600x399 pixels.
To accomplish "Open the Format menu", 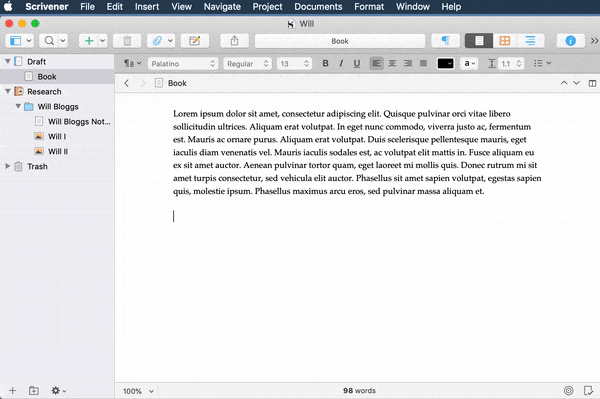I will tap(369, 7).
